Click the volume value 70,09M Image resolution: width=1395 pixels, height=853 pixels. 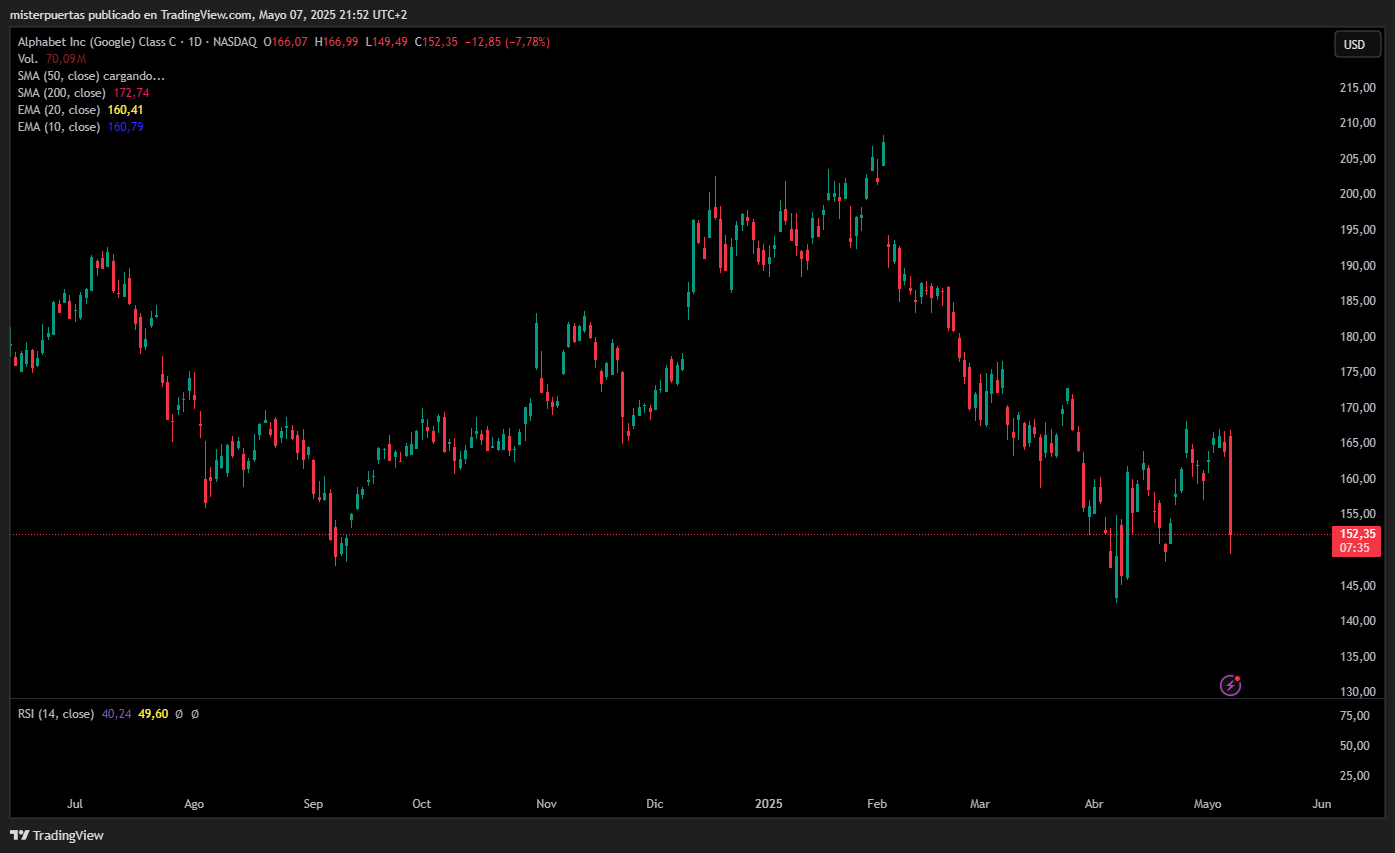[67, 59]
